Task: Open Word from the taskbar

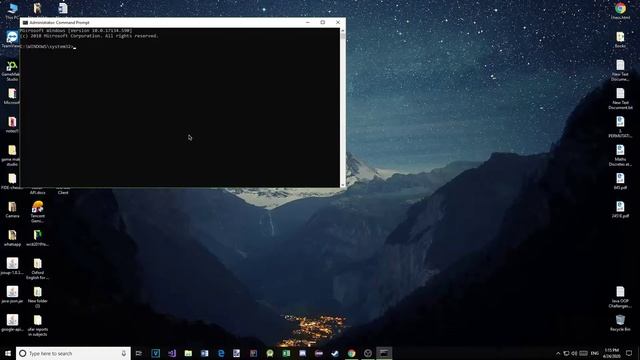Action: 204,353
